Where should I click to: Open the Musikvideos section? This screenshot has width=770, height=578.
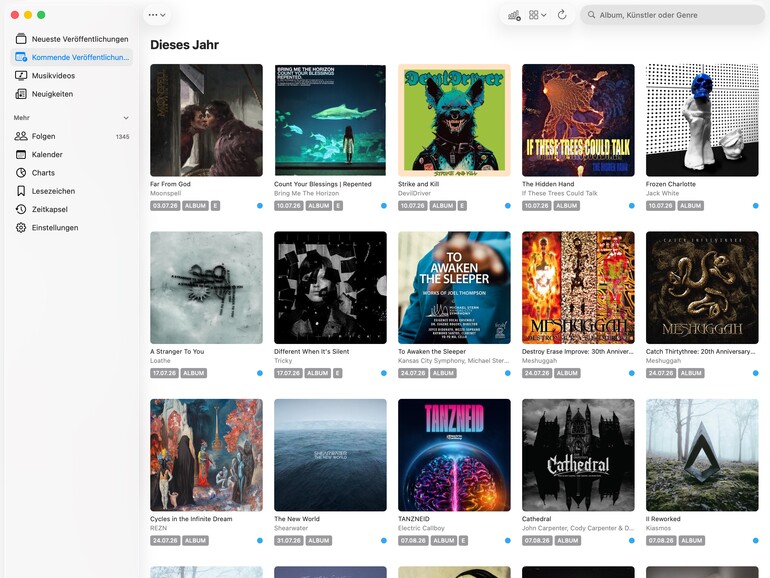click(72, 76)
